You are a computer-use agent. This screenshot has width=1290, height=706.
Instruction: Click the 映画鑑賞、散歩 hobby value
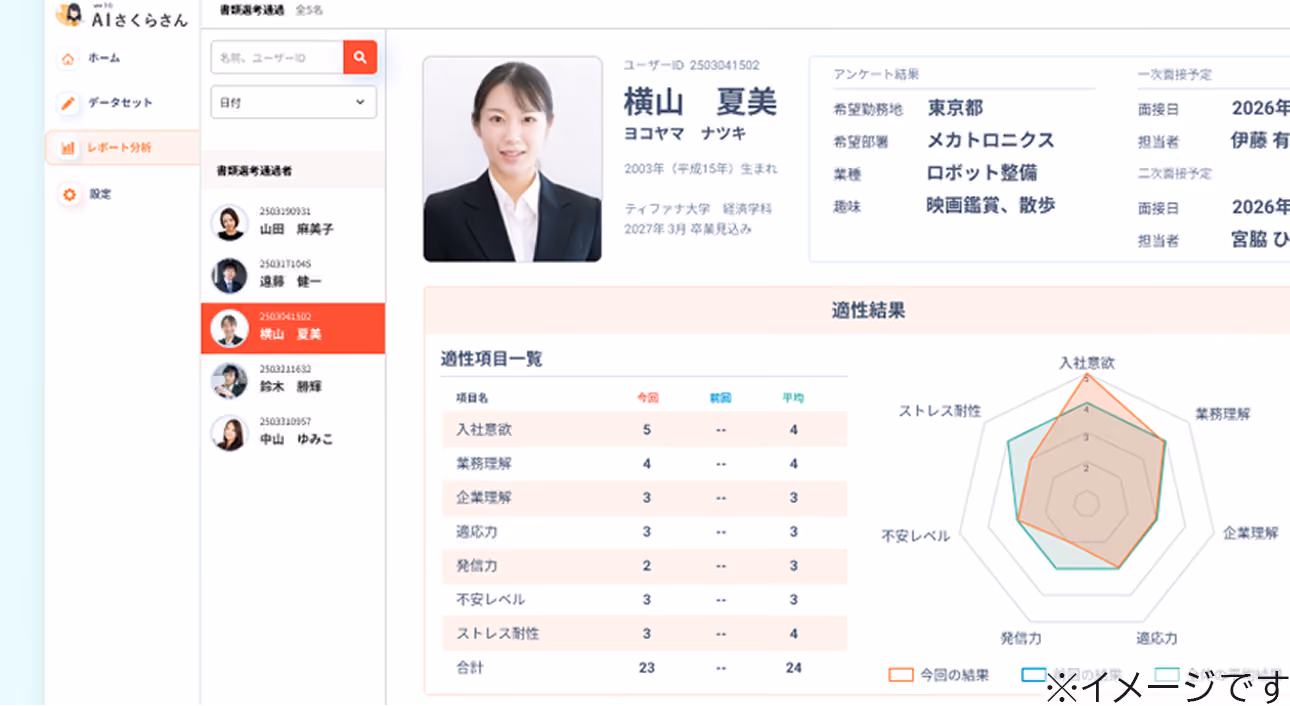pos(990,205)
